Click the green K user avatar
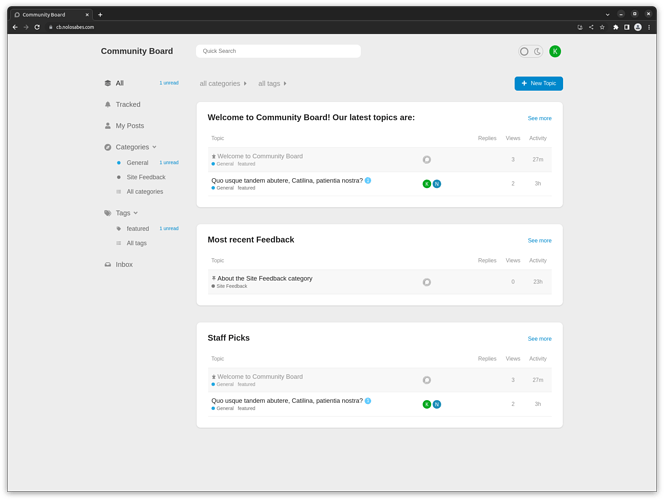Image resolution: width=664 pixels, height=500 pixels. [555, 51]
